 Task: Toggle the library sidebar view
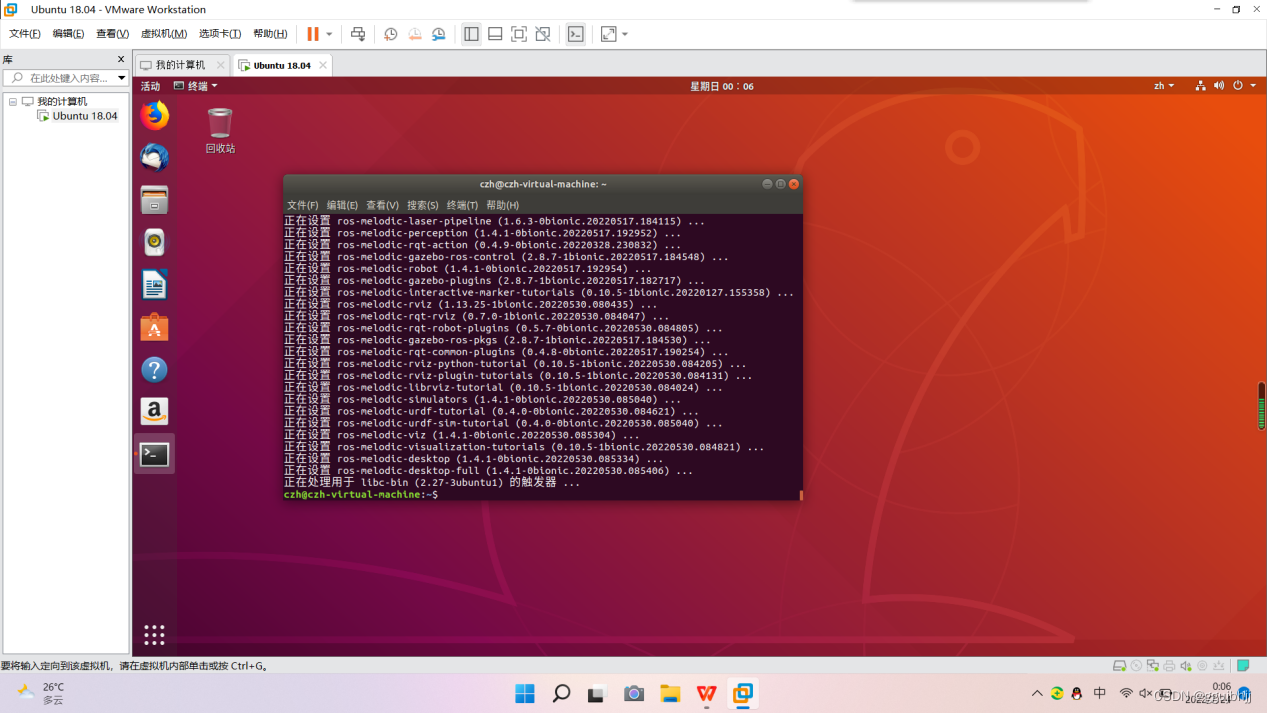pos(471,34)
